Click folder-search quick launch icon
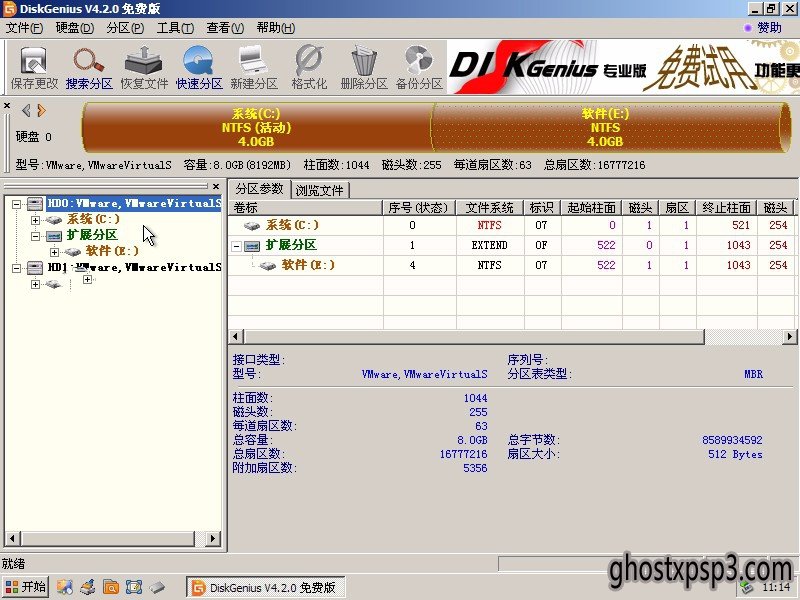Viewport: 800px width, 600px height. (x=111, y=588)
